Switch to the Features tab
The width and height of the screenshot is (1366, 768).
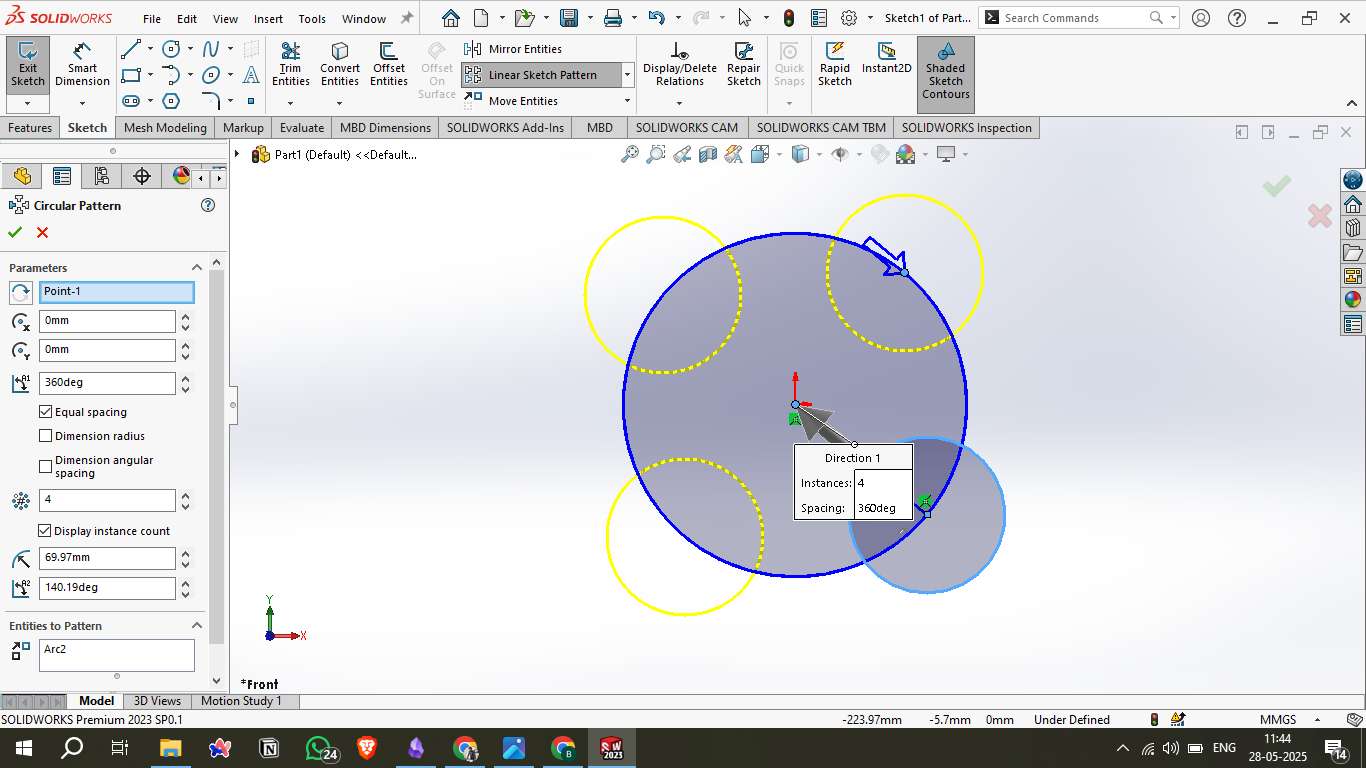point(30,127)
